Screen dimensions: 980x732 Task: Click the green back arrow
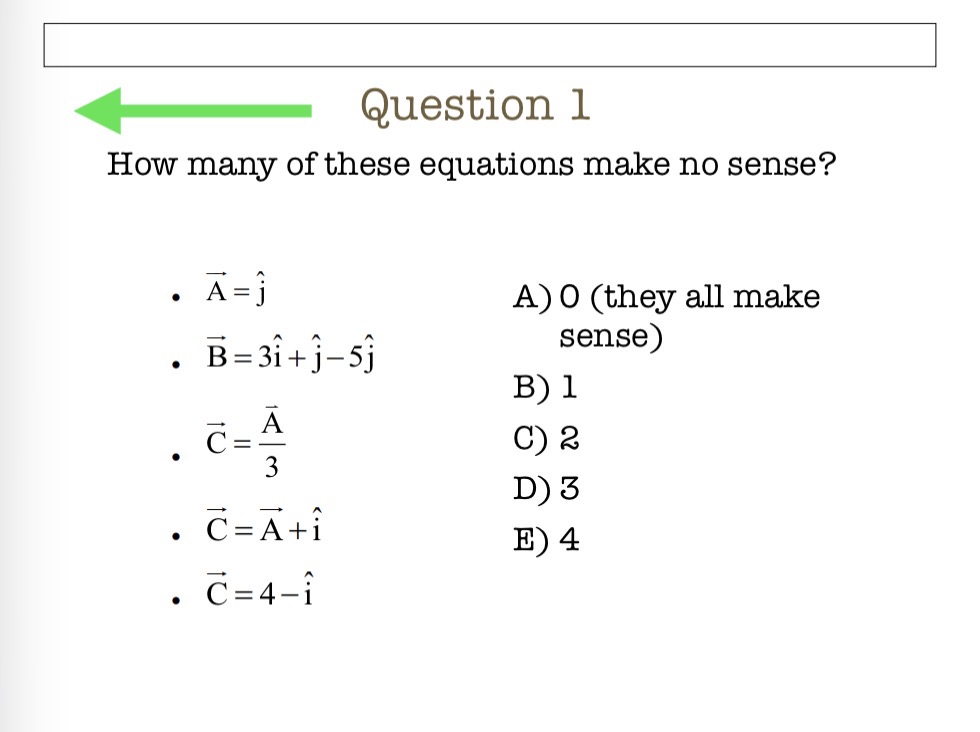coord(192,111)
